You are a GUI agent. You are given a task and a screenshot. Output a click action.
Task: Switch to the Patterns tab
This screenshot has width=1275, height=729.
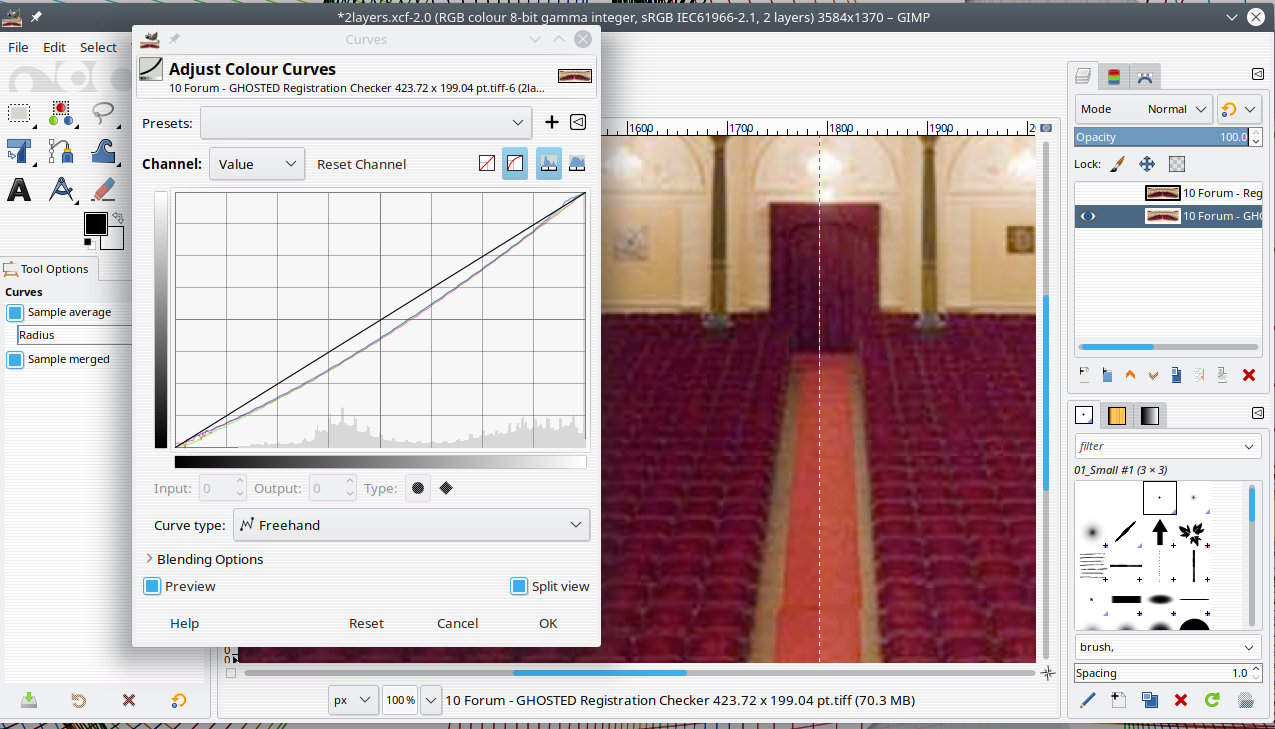tap(1117, 415)
